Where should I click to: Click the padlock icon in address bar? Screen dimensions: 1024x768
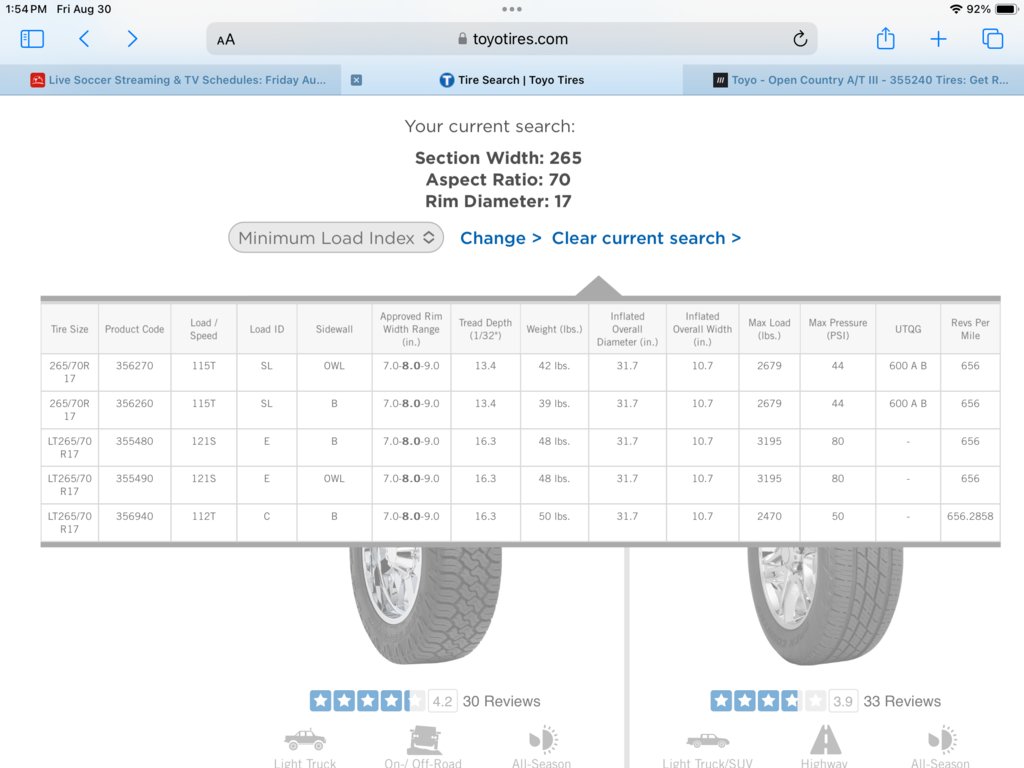[x=462, y=39]
